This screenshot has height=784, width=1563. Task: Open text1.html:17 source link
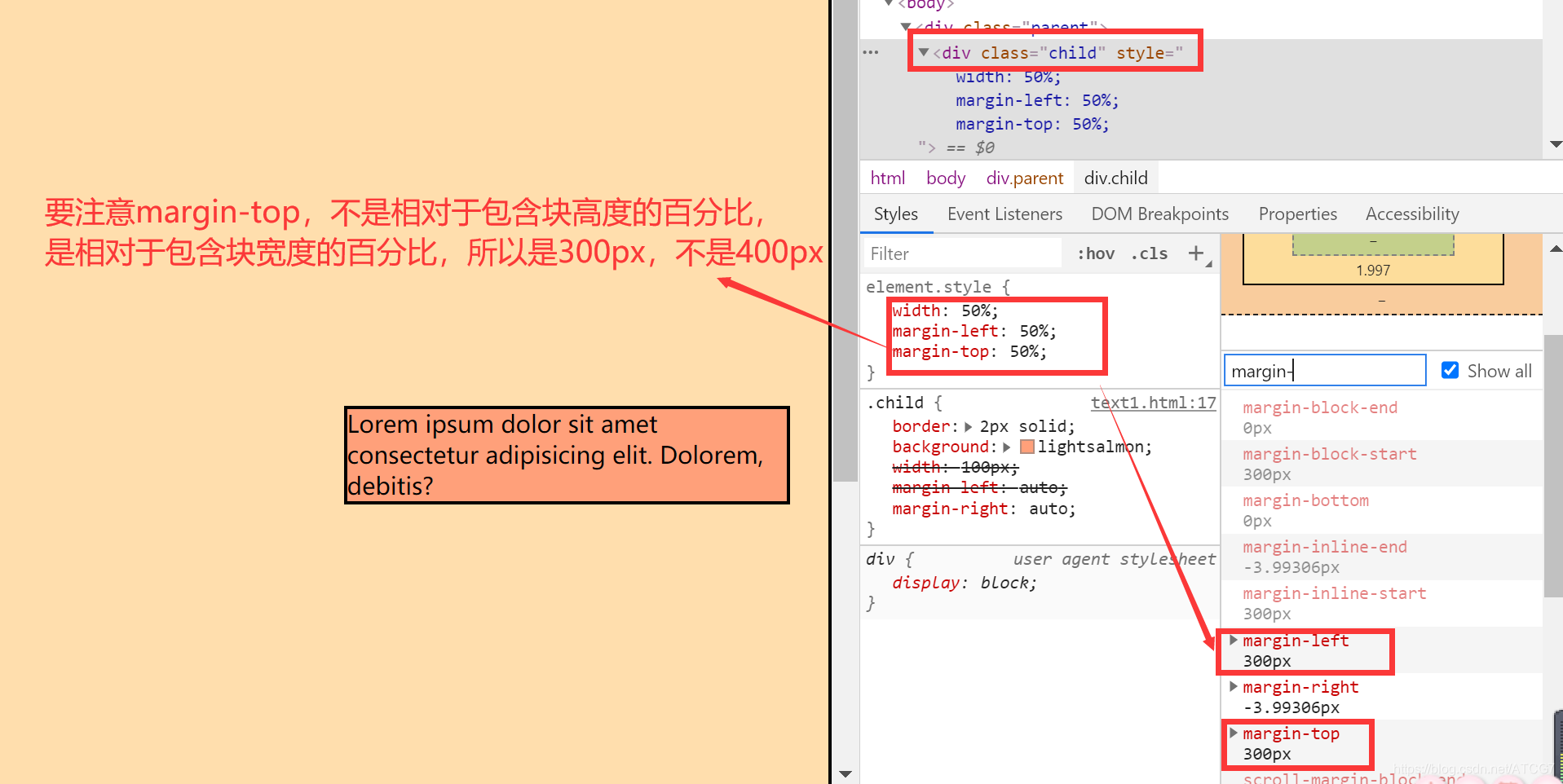(x=1153, y=403)
